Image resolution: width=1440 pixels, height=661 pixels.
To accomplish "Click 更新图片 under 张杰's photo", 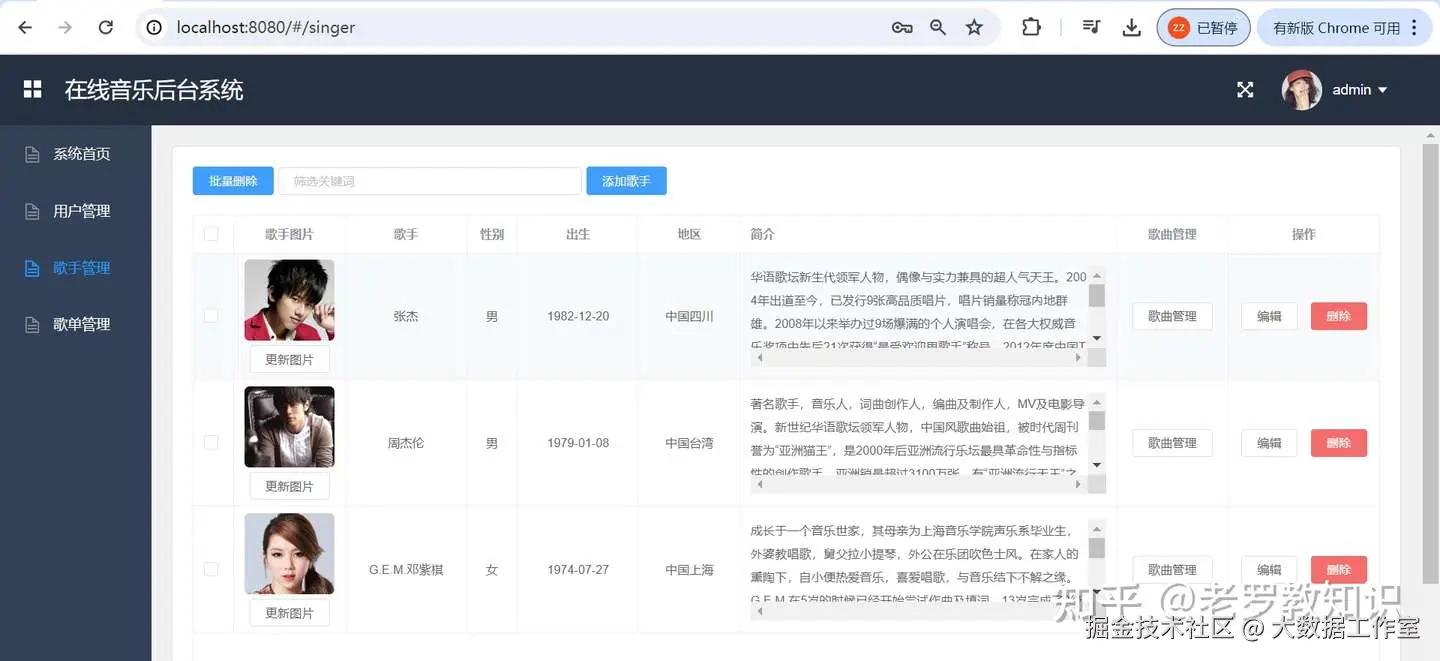I will (289, 360).
